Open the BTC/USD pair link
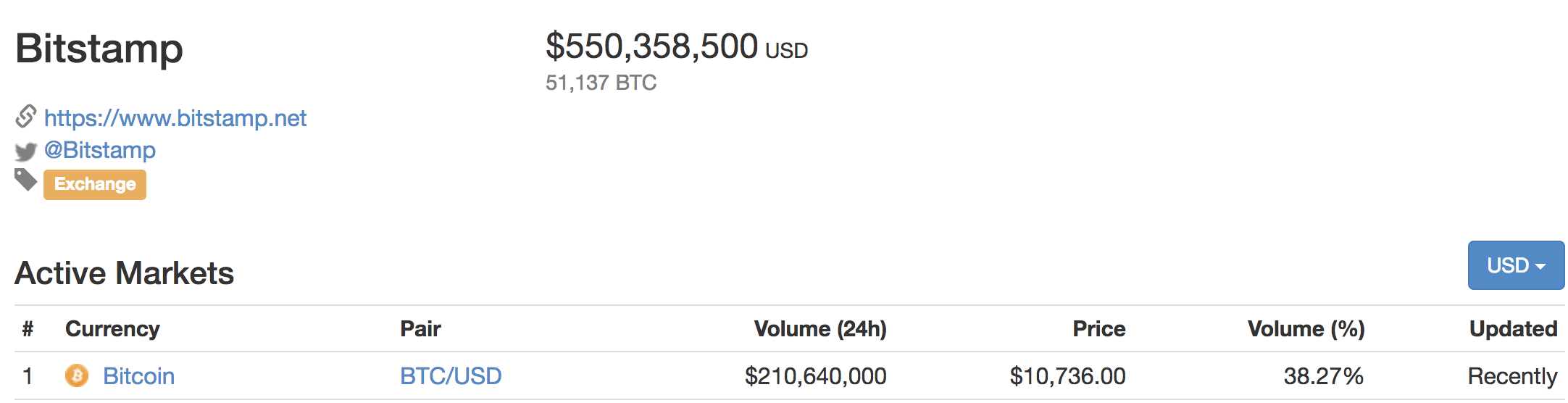Viewport: 1568px width, 403px height. click(451, 376)
